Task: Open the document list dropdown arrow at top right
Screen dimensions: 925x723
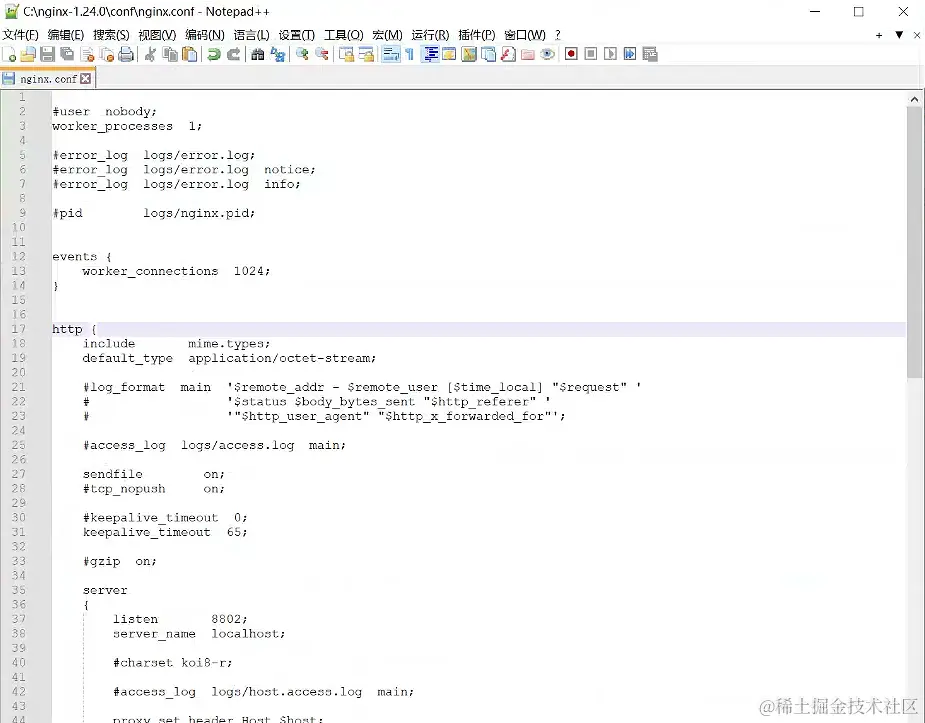Action: [x=899, y=35]
